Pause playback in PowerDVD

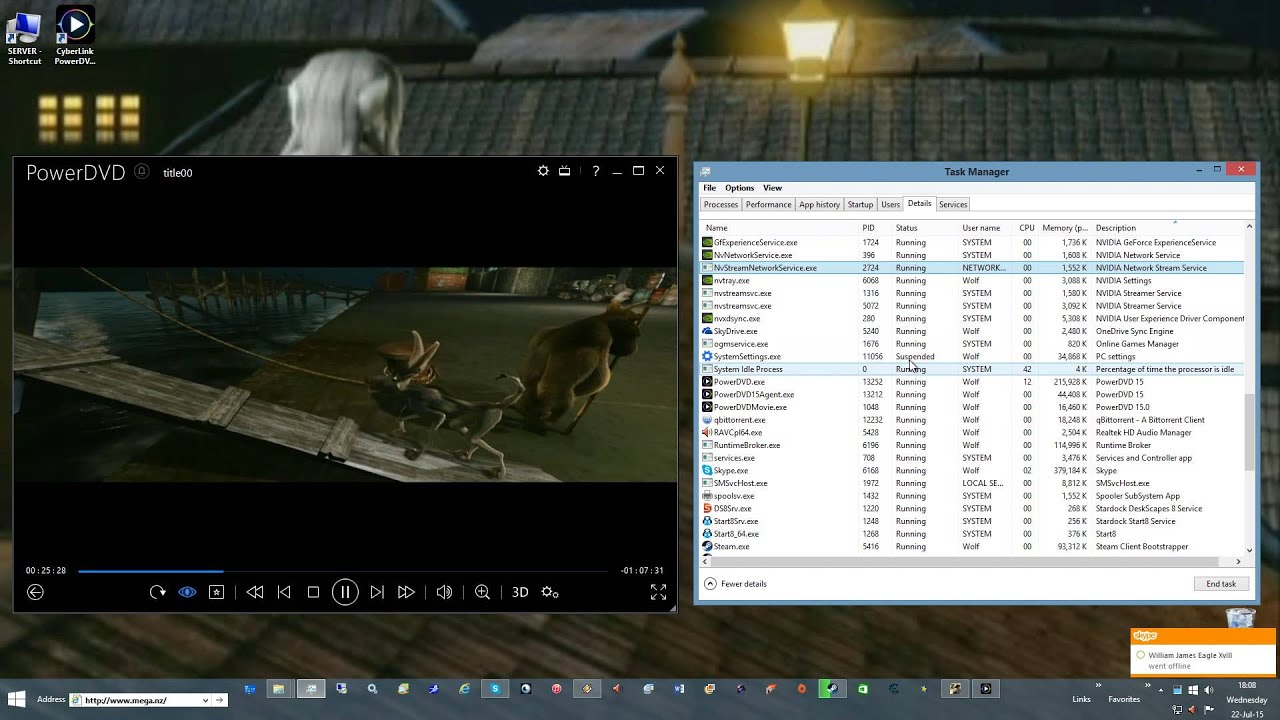tap(345, 592)
